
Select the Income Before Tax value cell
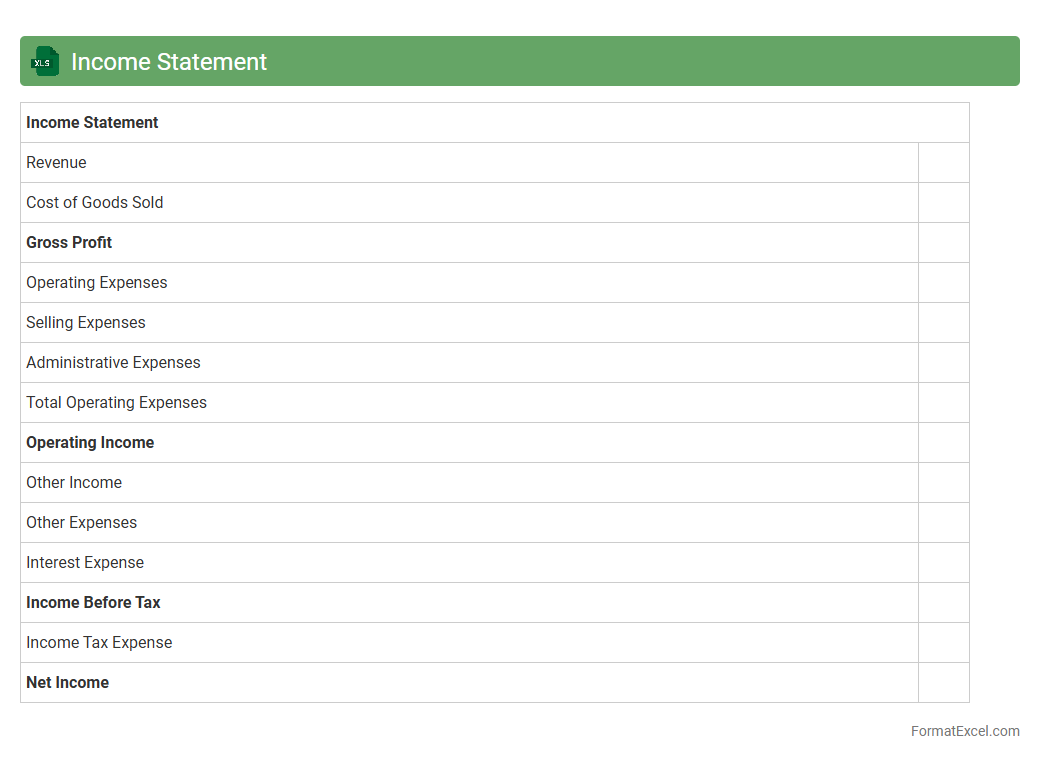[x=943, y=603]
